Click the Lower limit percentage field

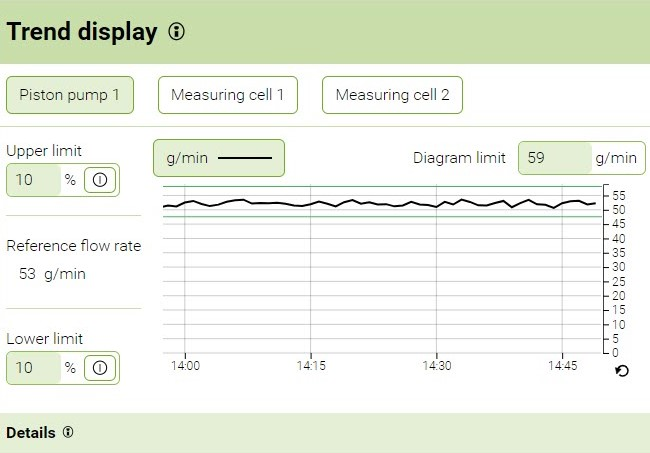pyautogui.click(x=34, y=368)
